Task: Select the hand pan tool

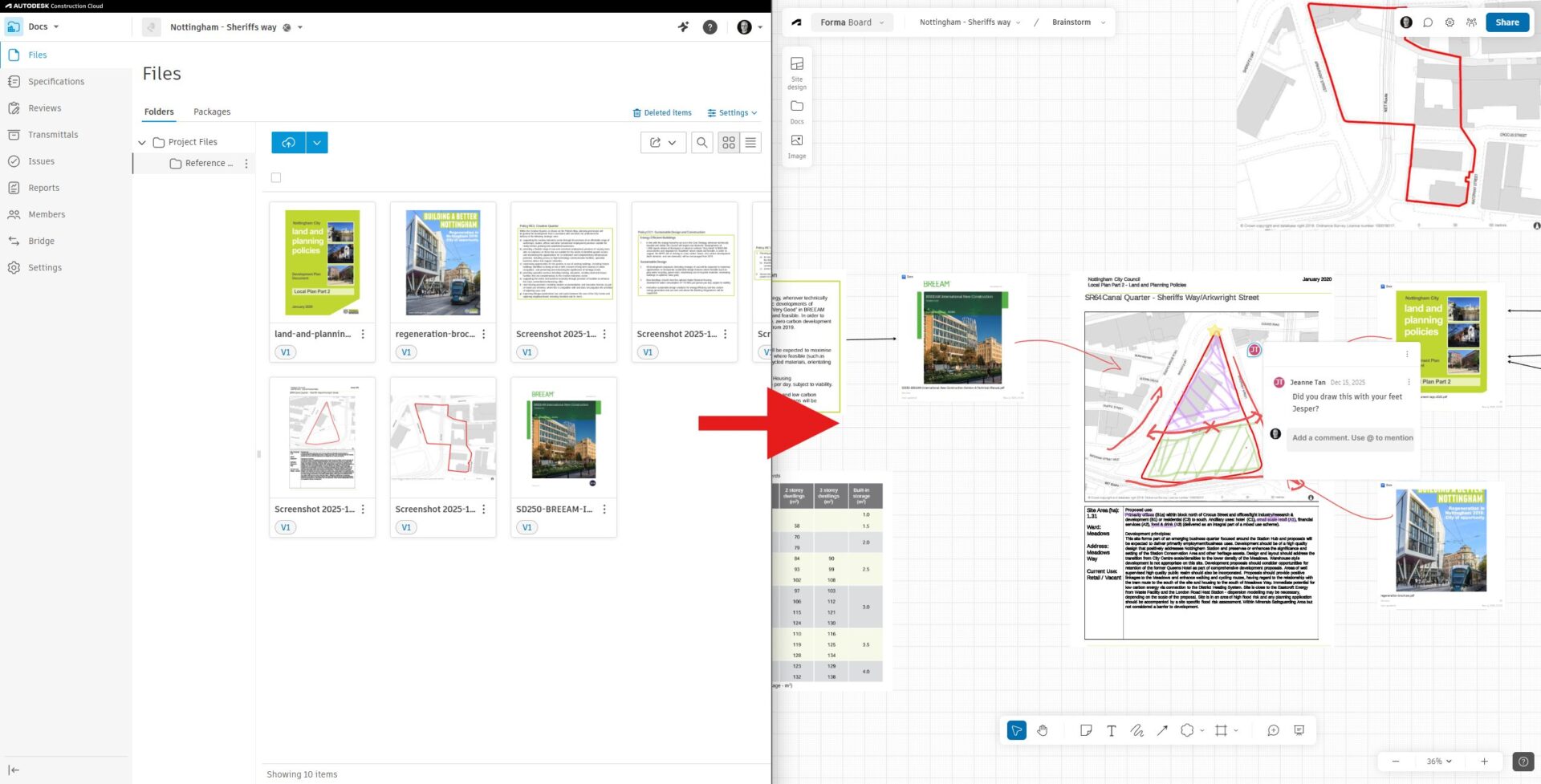Action: [1042, 730]
